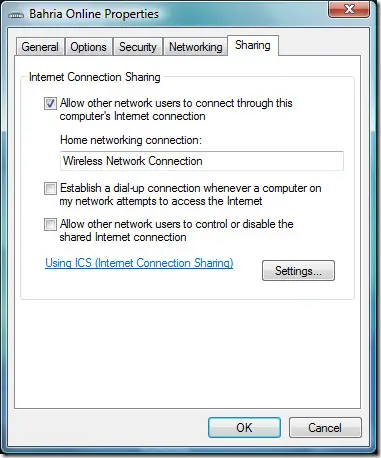Image resolution: width=381 pixels, height=458 pixels.
Task: Click the Bahria Online Properties title bar
Action: 167,14
